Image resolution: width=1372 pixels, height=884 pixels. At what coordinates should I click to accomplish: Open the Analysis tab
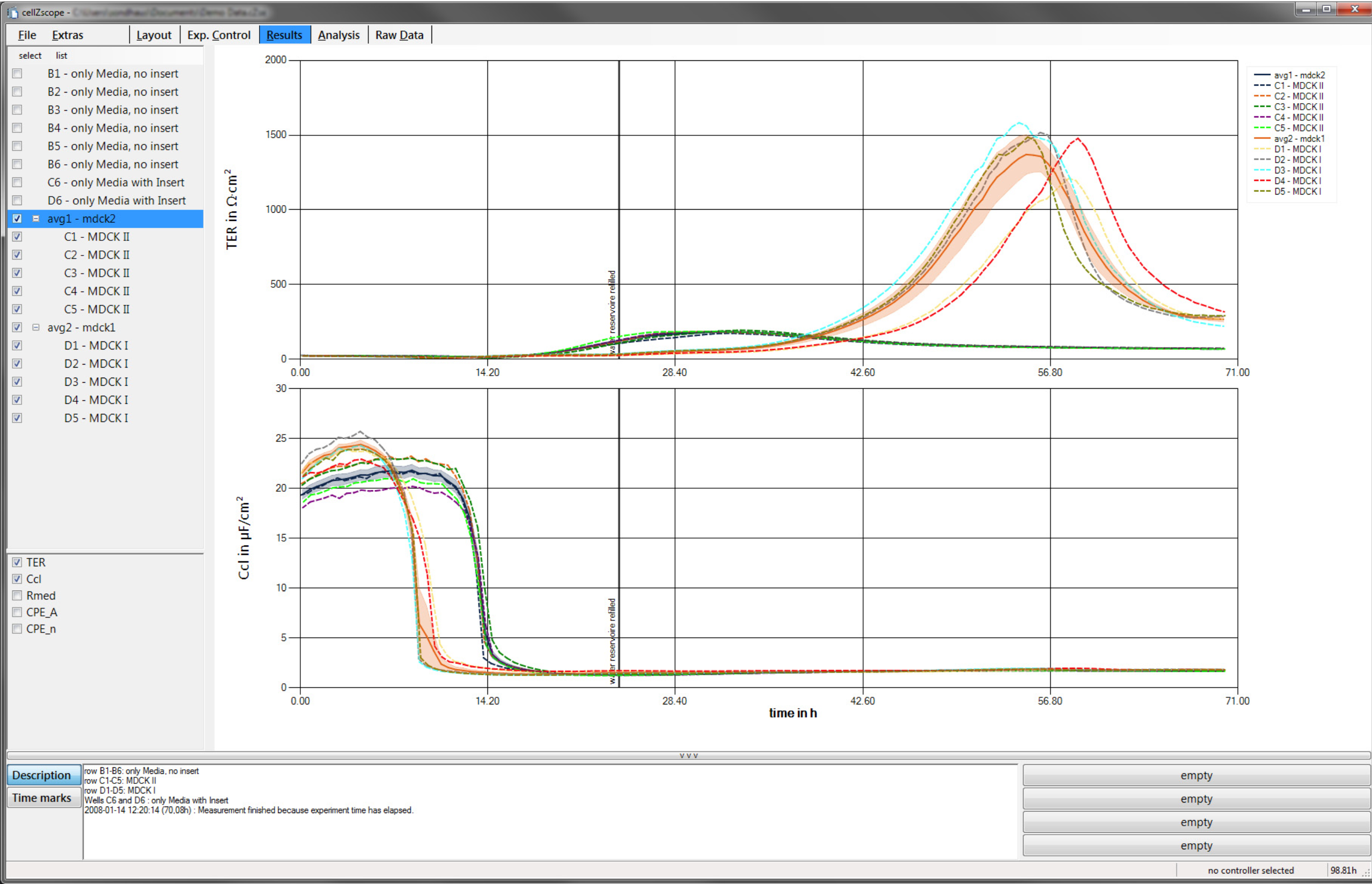[x=338, y=35]
